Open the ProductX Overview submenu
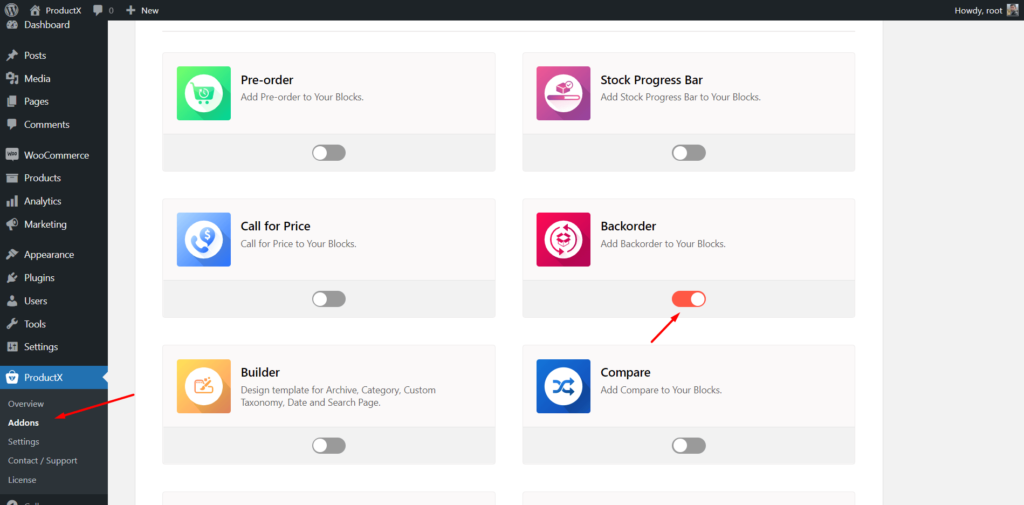1024x505 pixels. [26, 404]
